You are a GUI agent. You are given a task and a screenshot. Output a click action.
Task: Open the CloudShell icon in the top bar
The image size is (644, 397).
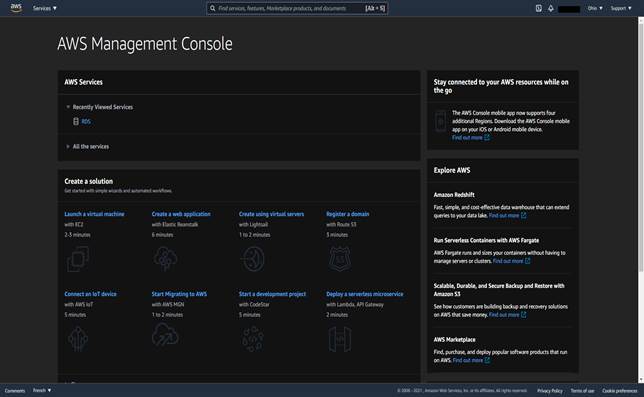point(538,8)
